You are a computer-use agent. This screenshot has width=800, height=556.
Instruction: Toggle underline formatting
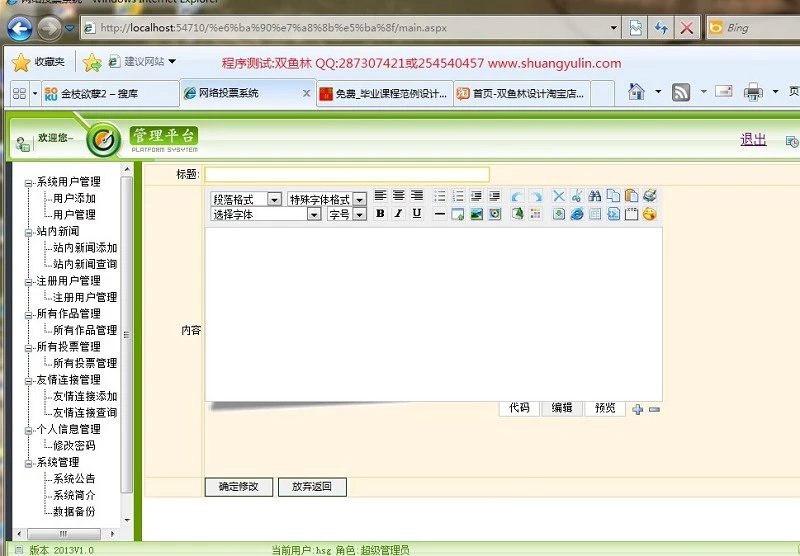pos(417,214)
